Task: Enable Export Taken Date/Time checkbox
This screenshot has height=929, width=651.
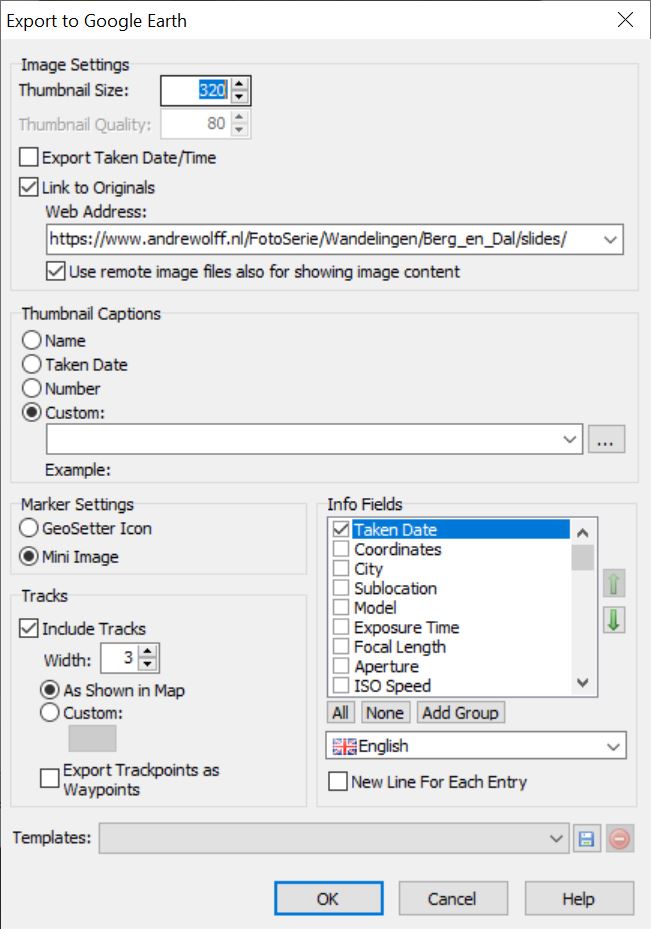Action: (x=29, y=158)
